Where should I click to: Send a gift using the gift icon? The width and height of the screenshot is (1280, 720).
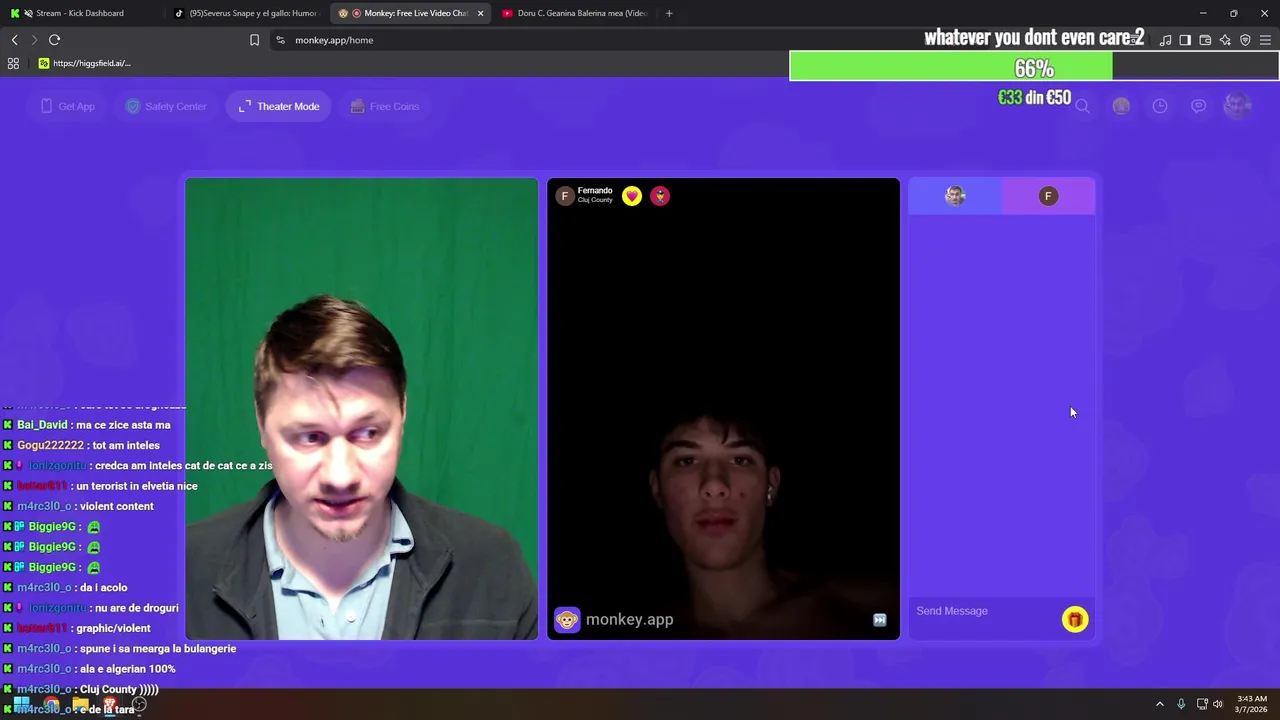[1074, 620]
